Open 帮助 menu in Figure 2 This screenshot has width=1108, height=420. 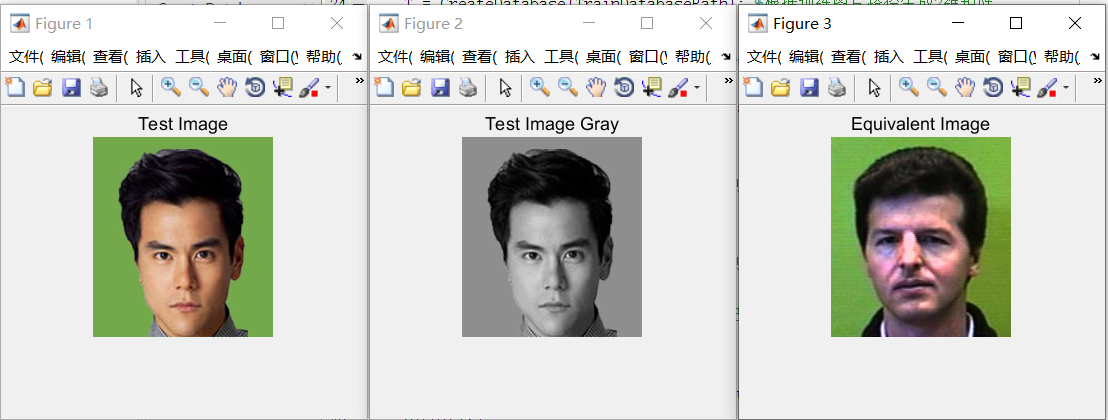(692, 57)
